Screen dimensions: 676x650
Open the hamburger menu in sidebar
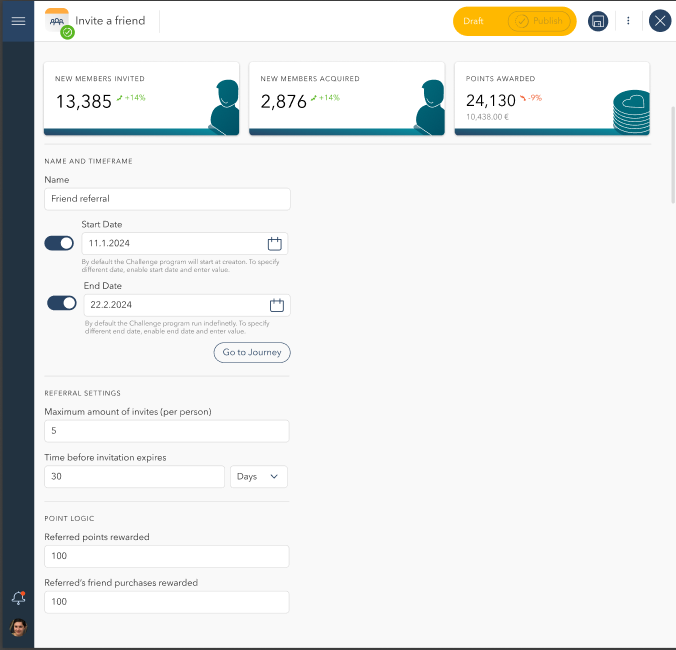18,21
